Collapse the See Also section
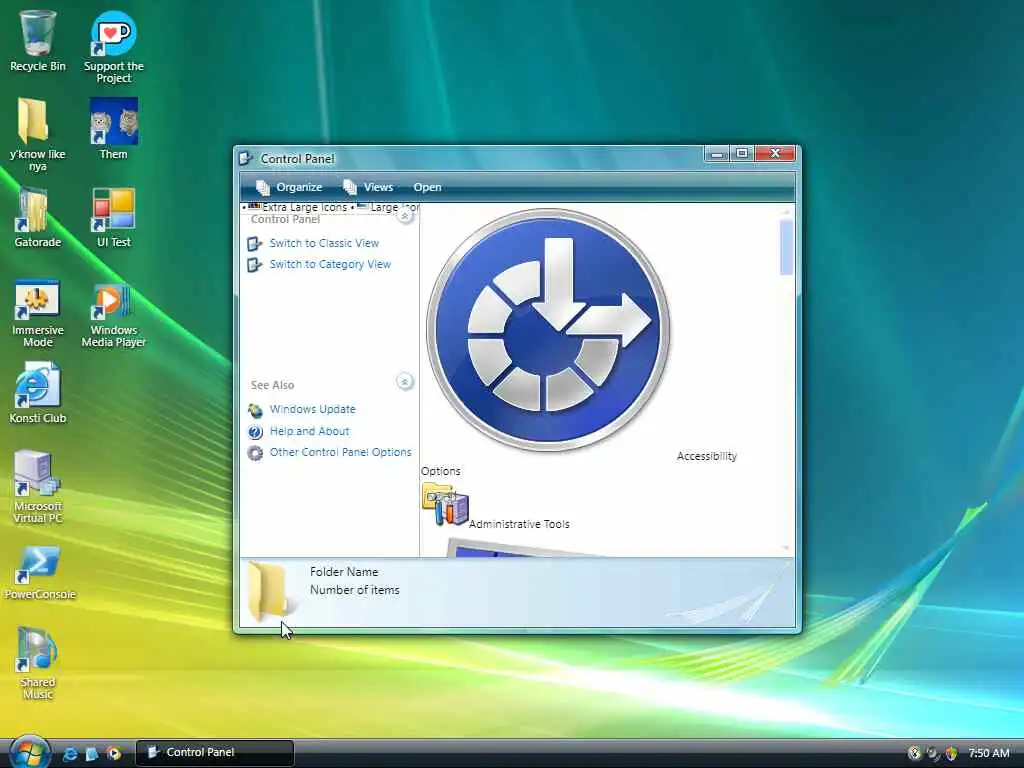The height and width of the screenshot is (768, 1024). (x=405, y=381)
